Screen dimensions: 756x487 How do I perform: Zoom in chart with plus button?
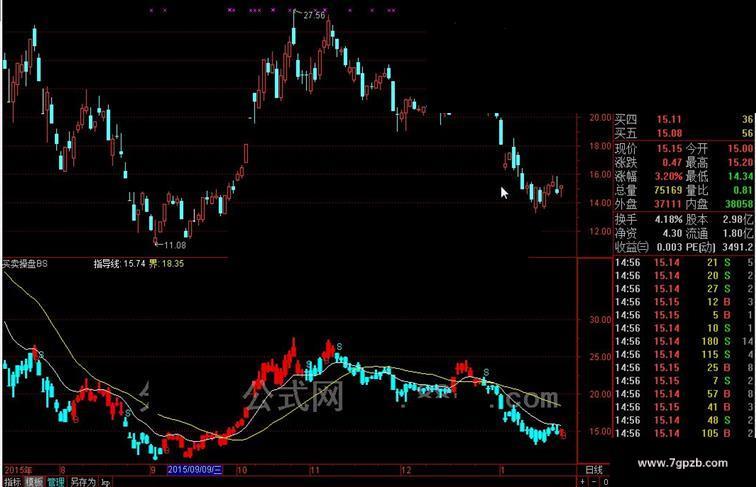pos(582,482)
